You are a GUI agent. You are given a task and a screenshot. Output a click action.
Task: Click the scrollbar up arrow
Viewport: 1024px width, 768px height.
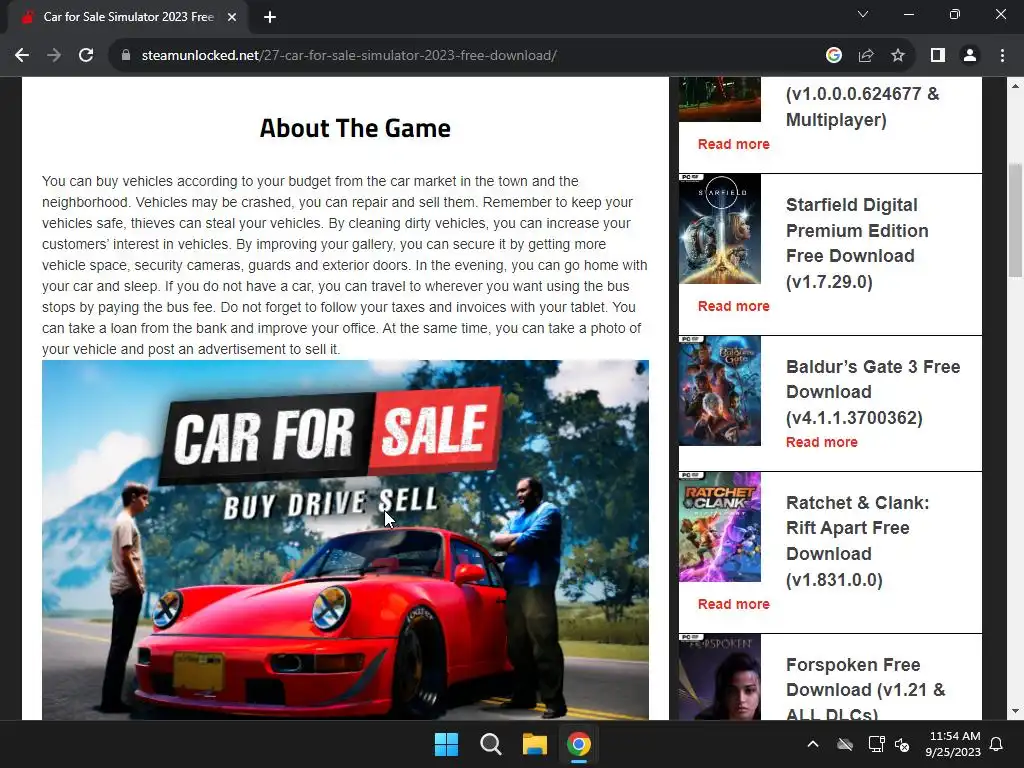coord(1015,86)
